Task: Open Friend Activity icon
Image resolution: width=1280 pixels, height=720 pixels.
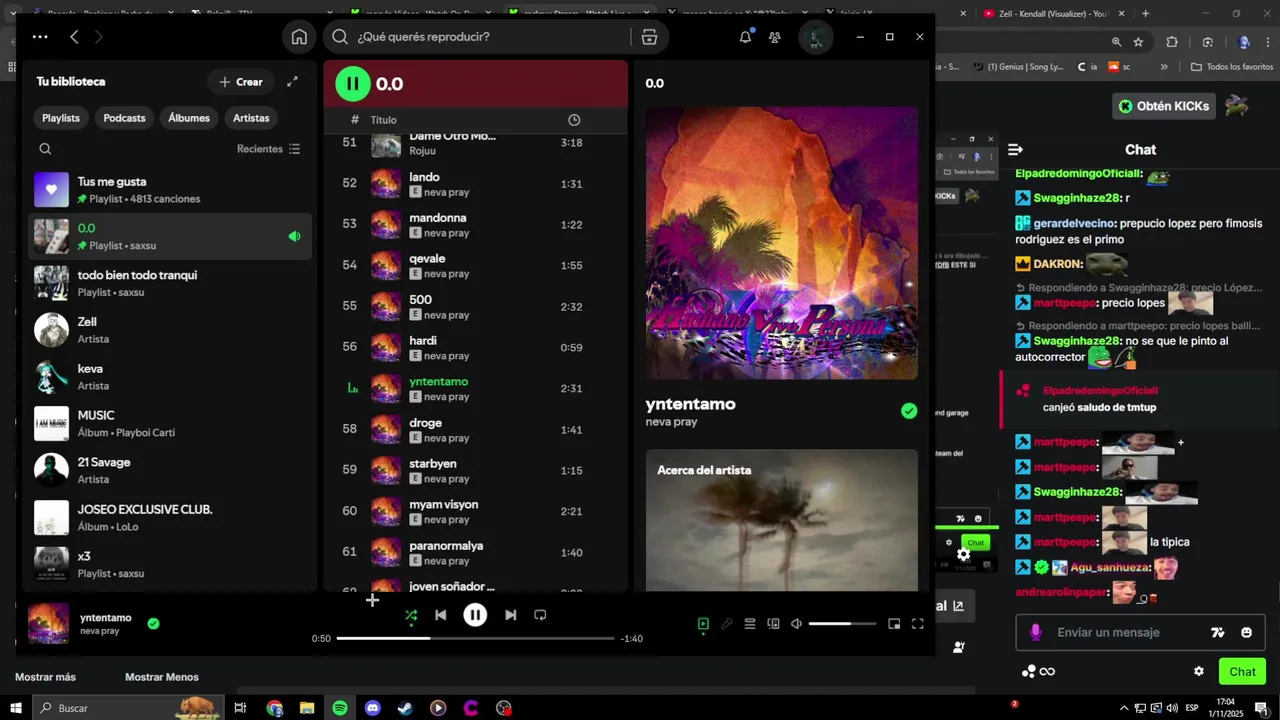Action: (775, 37)
